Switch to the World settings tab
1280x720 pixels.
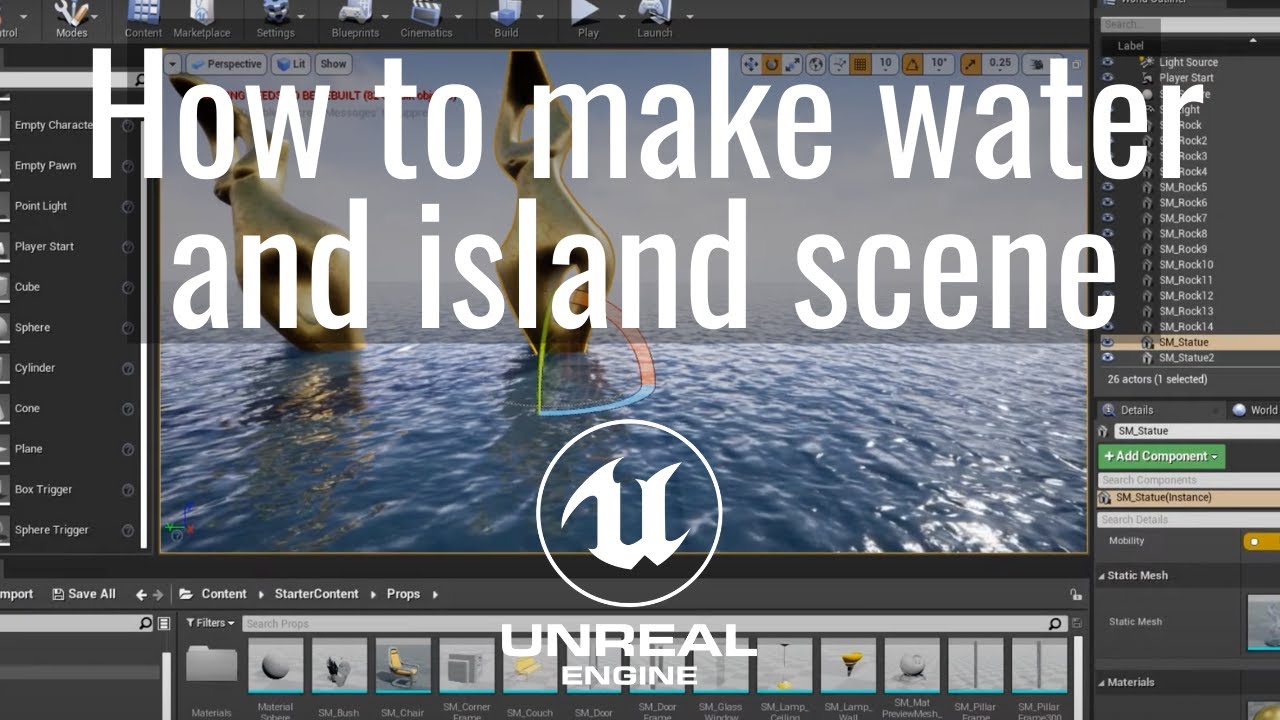coord(1256,410)
